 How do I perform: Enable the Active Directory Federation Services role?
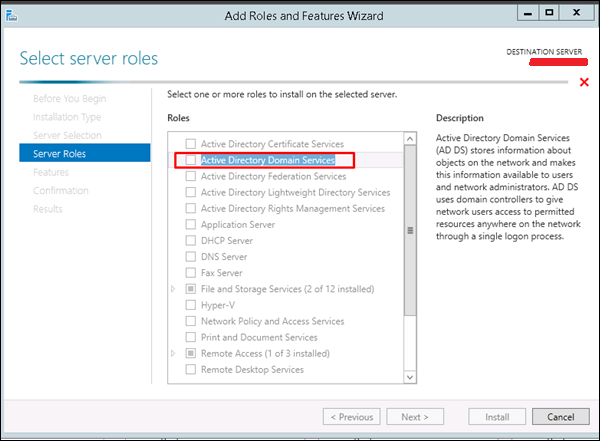coord(191,176)
